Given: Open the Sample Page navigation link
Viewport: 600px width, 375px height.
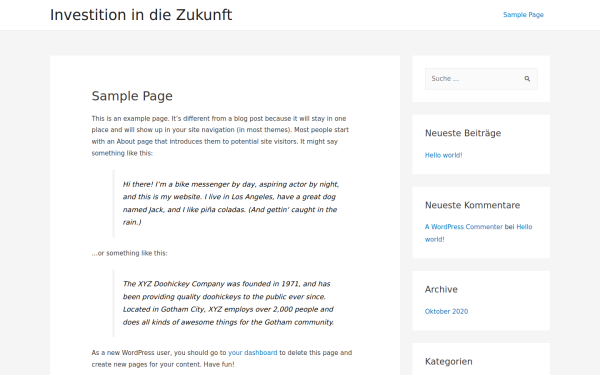Looking at the screenshot, I should tap(523, 15).
